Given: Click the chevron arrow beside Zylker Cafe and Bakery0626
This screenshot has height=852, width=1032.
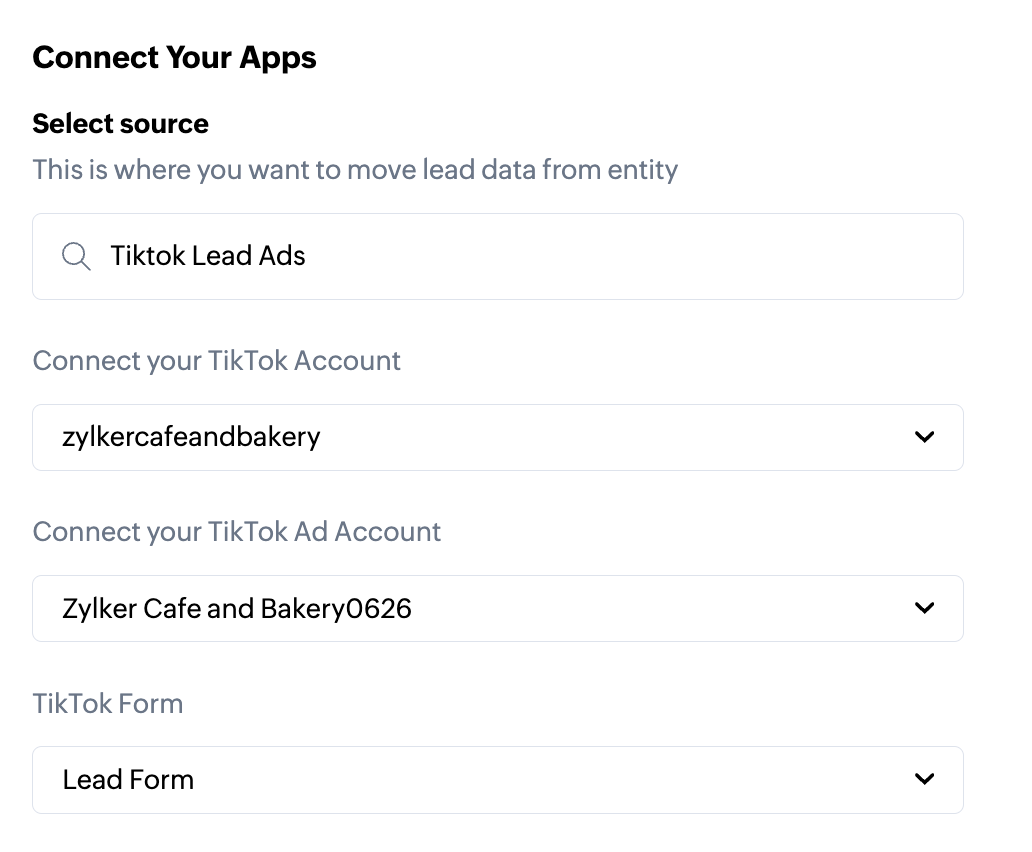Looking at the screenshot, I should pyautogui.click(x=925, y=608).
